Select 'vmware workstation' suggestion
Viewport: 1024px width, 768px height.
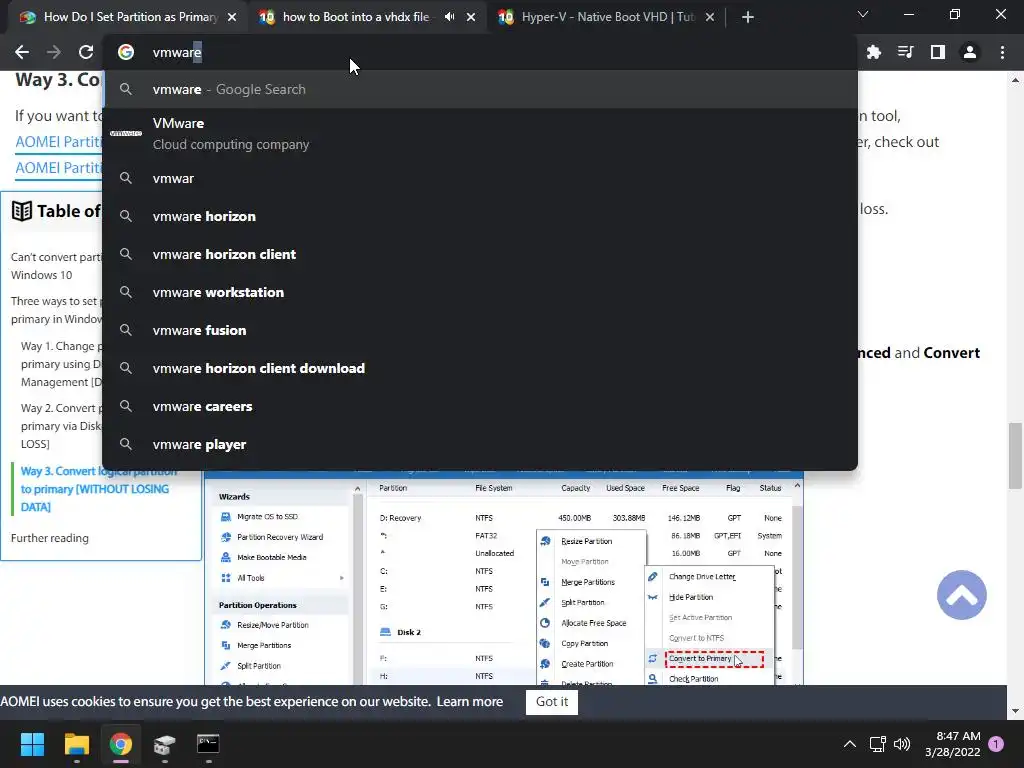click(x=480, y=292)
